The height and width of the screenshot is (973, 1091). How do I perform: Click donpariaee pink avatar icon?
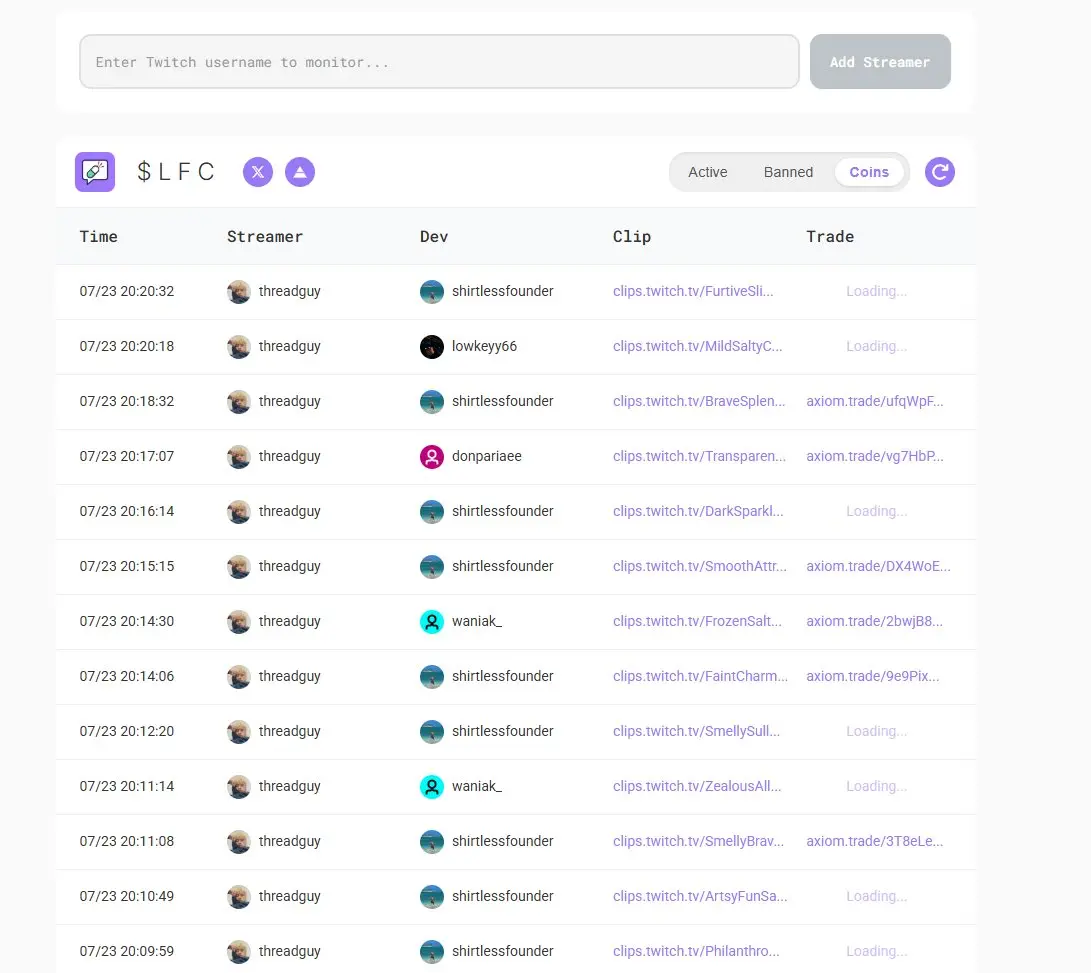[x=431, y=457]
